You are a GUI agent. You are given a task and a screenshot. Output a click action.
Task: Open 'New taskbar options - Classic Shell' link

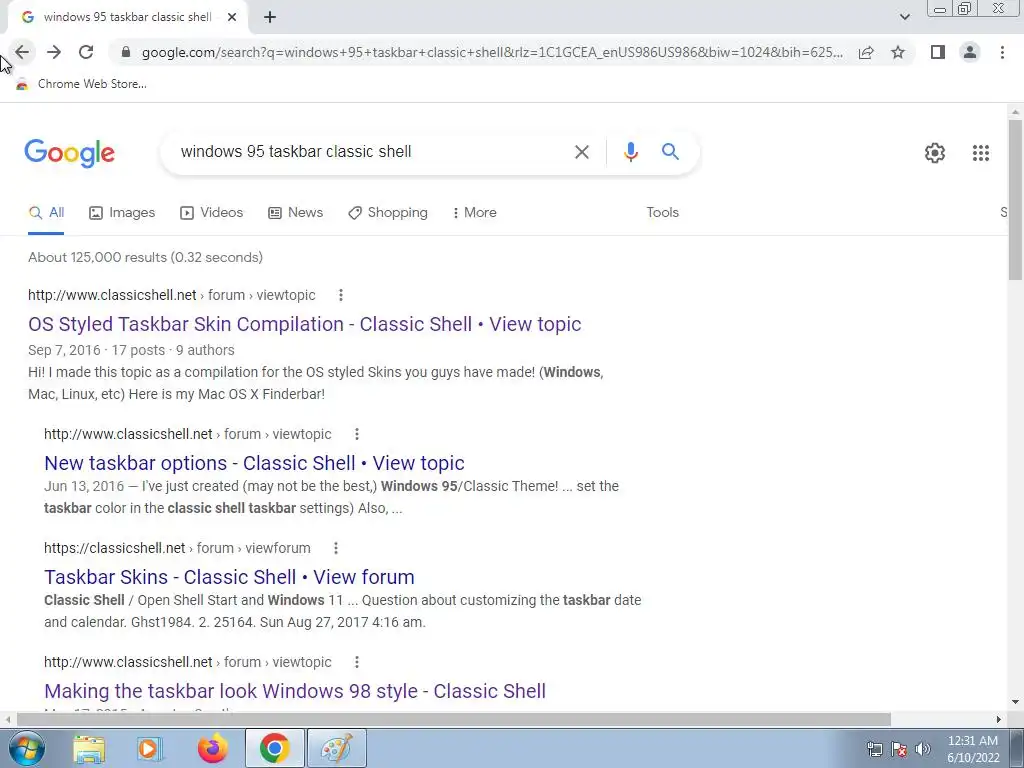(x=254, y=463)
